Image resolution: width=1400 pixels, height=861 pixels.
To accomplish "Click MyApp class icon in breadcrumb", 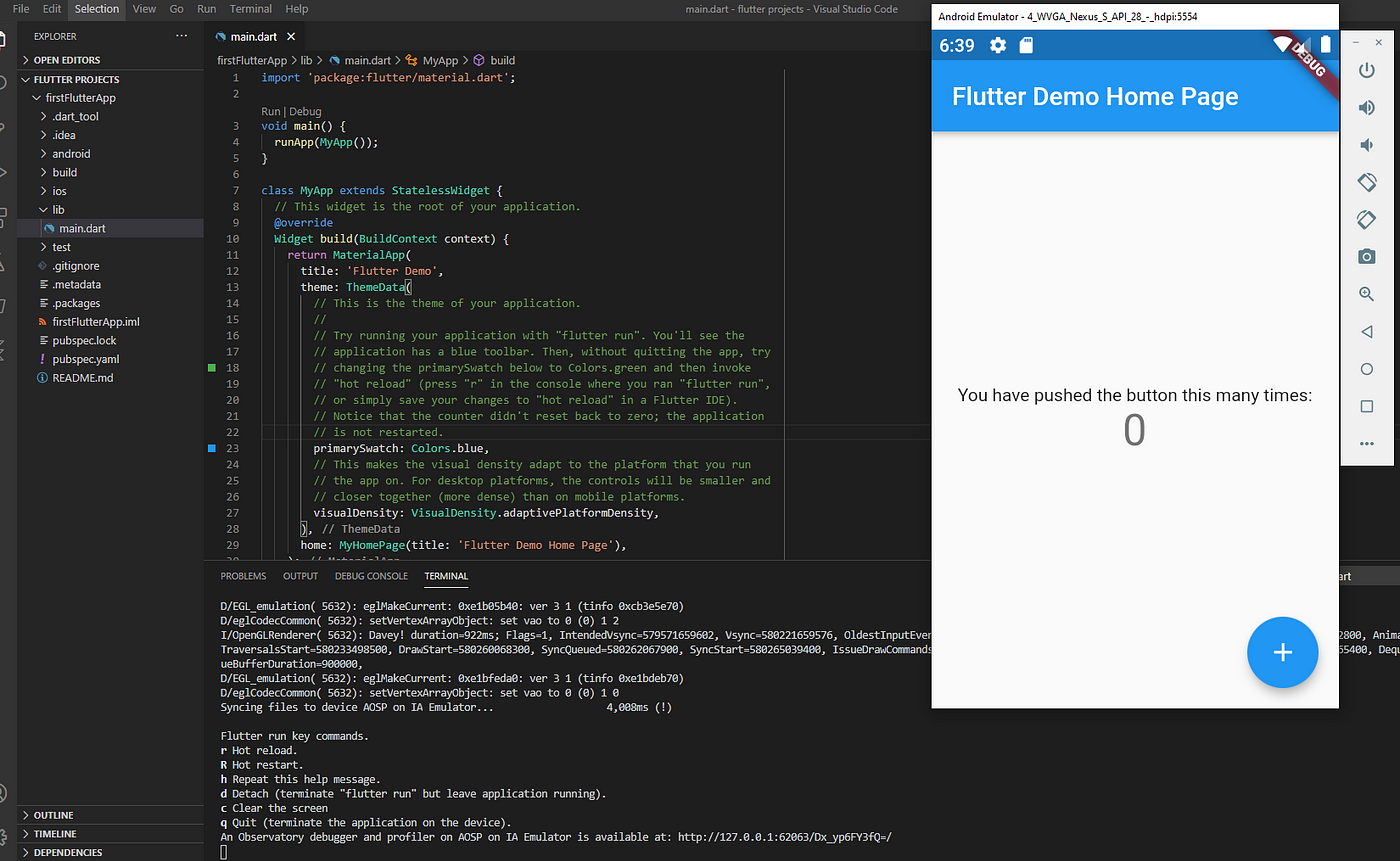I will click(411, 60).
